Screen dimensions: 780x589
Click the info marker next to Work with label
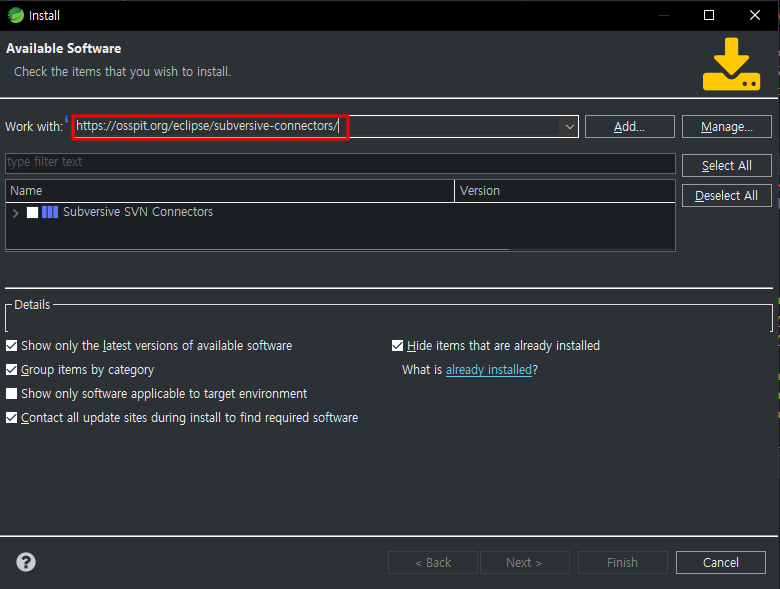tap(66, 118)
